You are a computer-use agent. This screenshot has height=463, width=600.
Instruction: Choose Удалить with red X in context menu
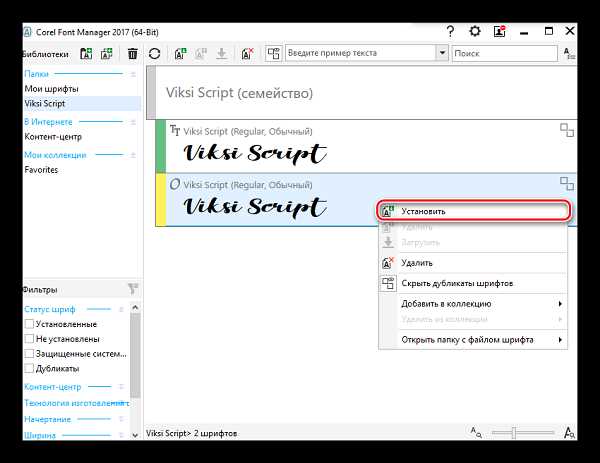click(473, 263)
